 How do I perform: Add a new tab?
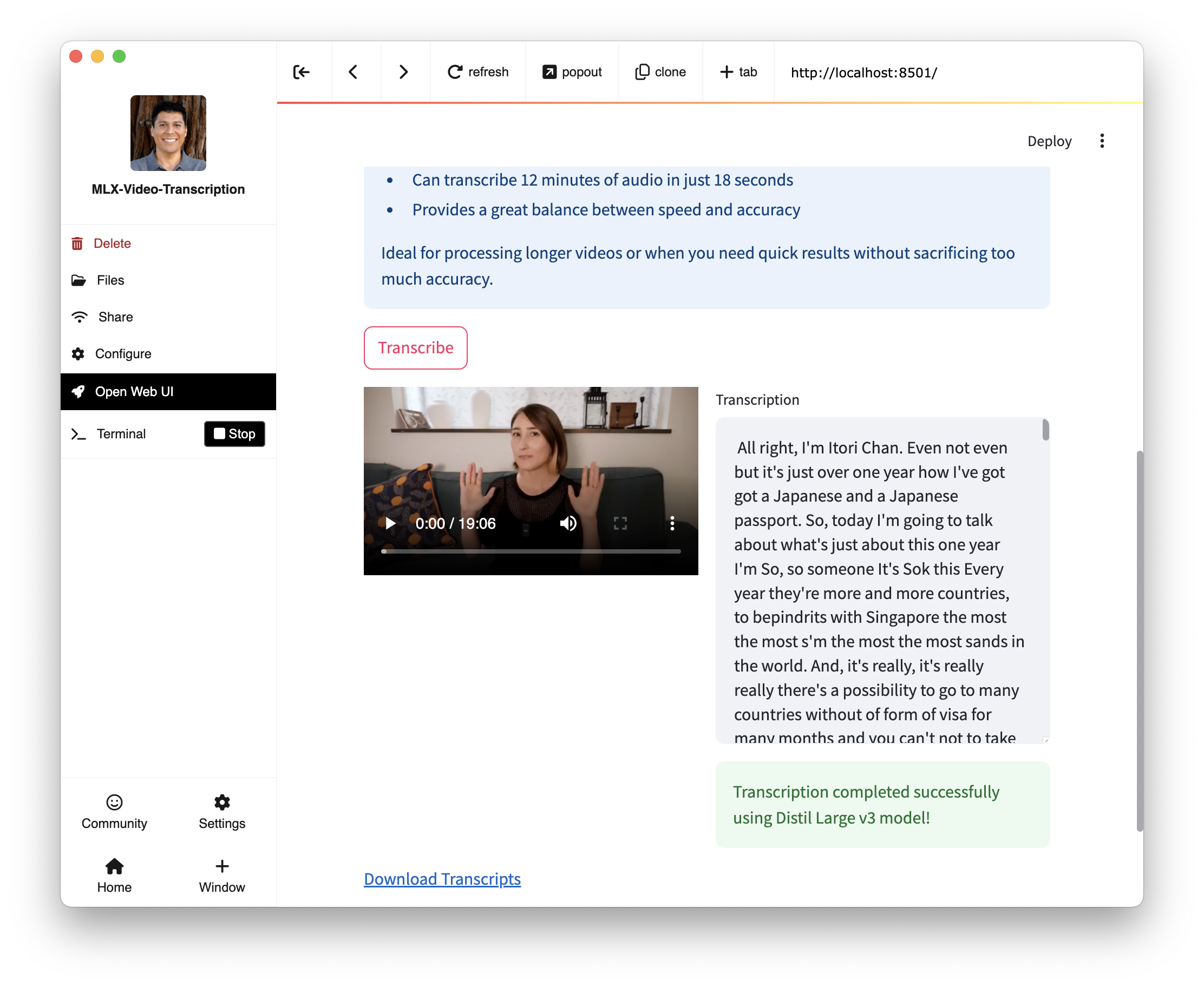click(x=738, y=72)
